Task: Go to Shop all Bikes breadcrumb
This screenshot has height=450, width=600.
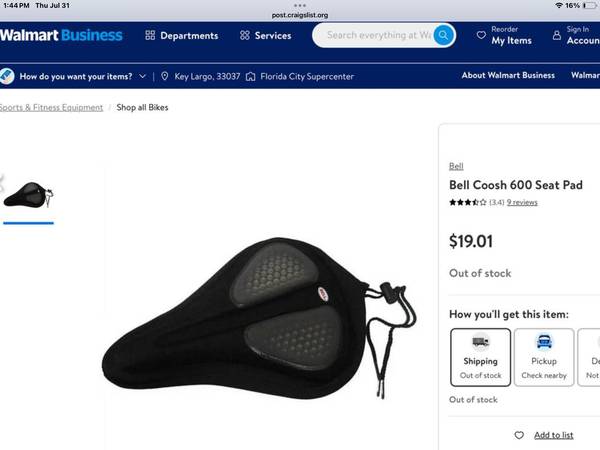Action: click(x=142, y=108)
